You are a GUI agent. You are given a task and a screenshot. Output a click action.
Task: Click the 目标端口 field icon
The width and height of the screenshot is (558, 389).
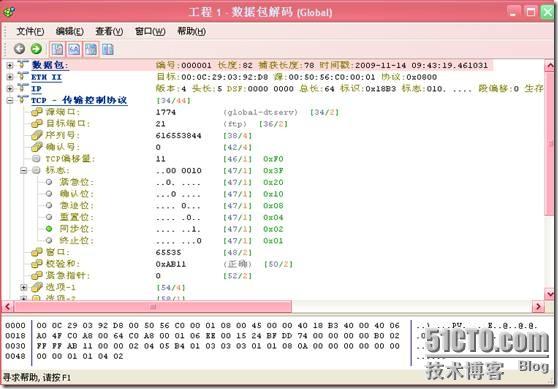click(x=37, y=123)
